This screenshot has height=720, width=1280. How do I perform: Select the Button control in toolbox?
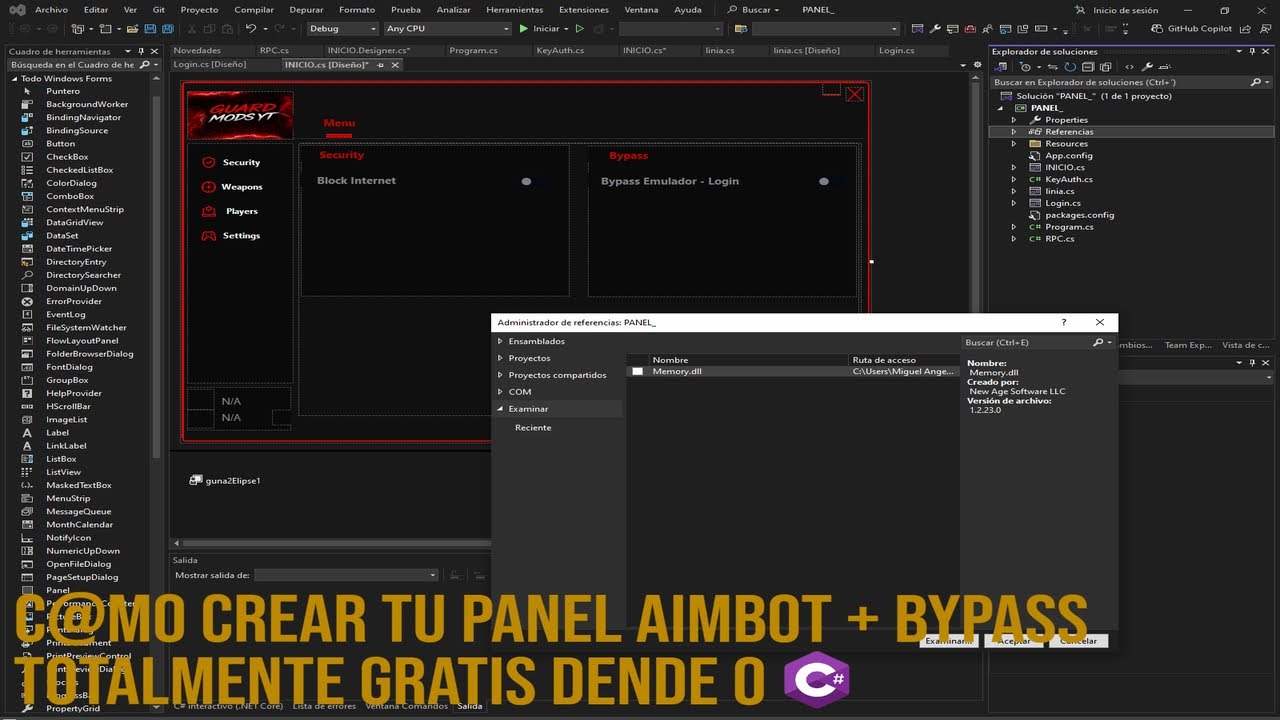(x=60, y=143)
